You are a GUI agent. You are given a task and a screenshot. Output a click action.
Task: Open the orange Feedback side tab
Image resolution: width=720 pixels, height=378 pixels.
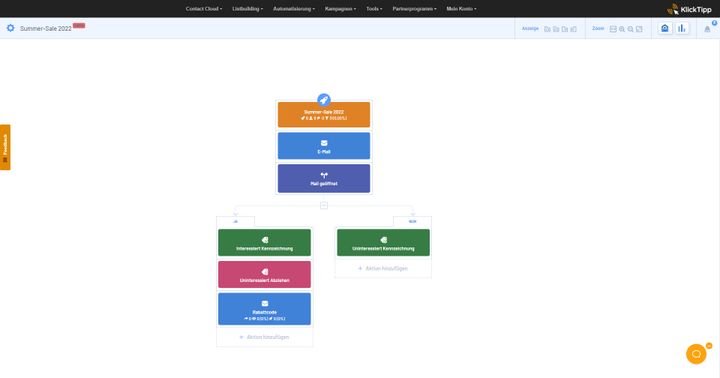(5, 147)
